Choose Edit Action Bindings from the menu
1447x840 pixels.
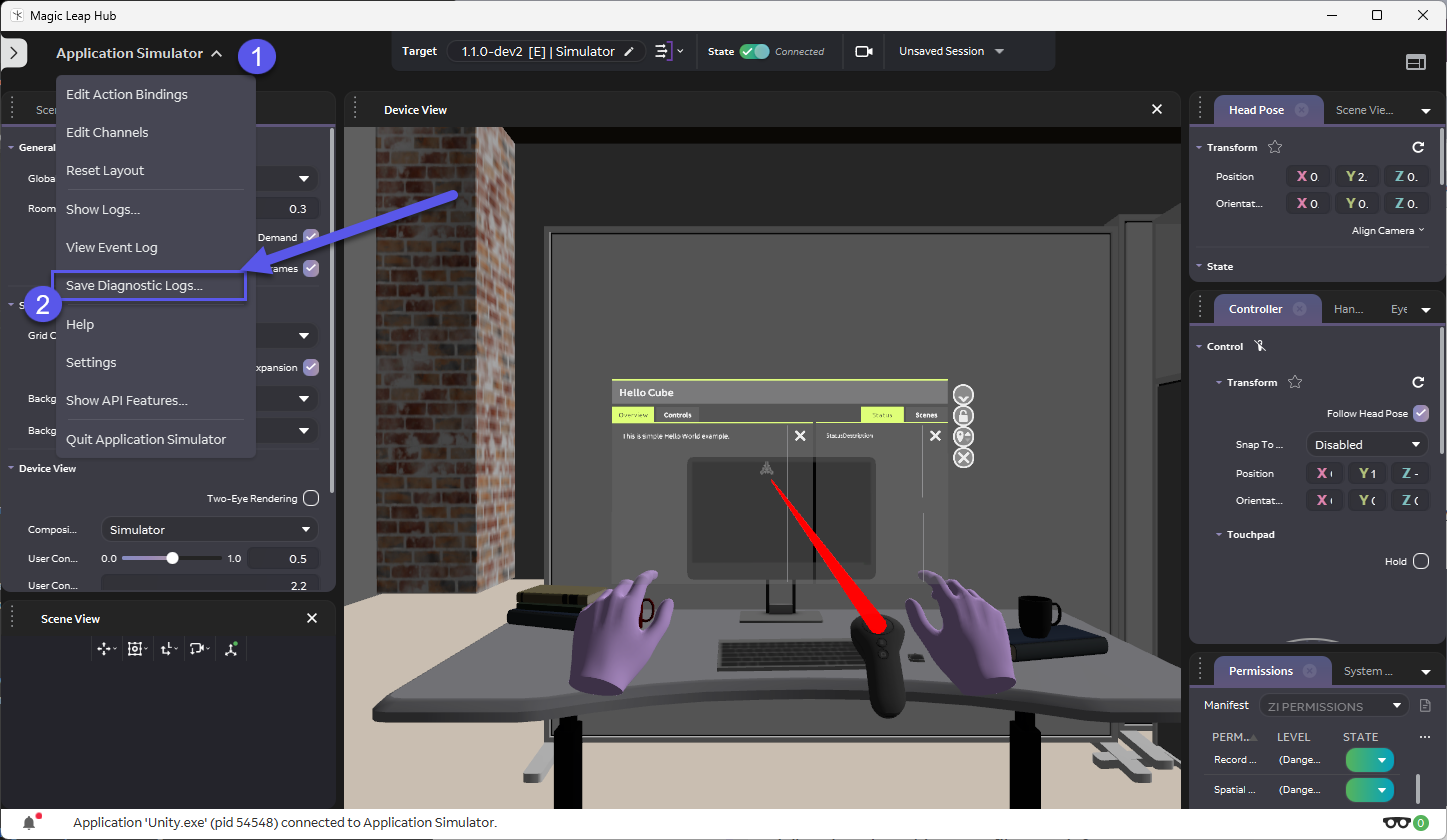point(127,95)
